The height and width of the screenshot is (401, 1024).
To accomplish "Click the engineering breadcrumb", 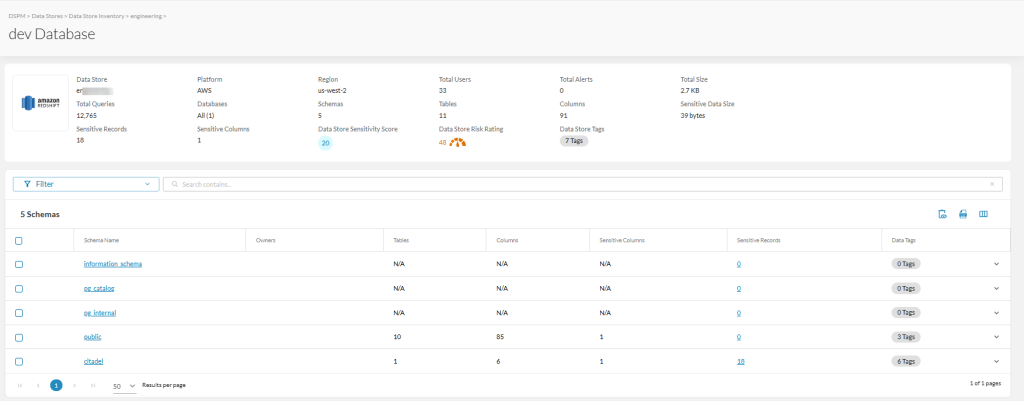I will [146, 16].
